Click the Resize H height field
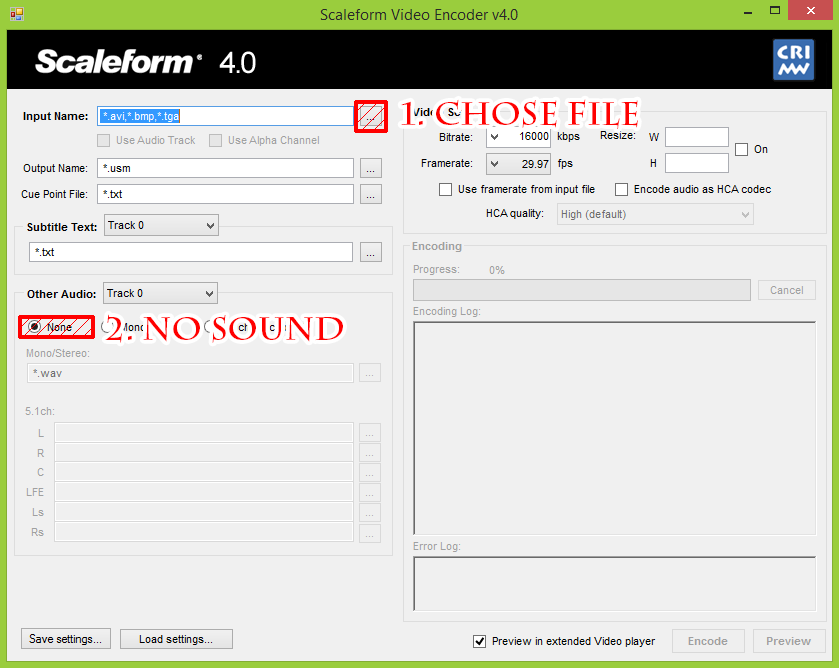The image size is (839, 668). [697, 163]
